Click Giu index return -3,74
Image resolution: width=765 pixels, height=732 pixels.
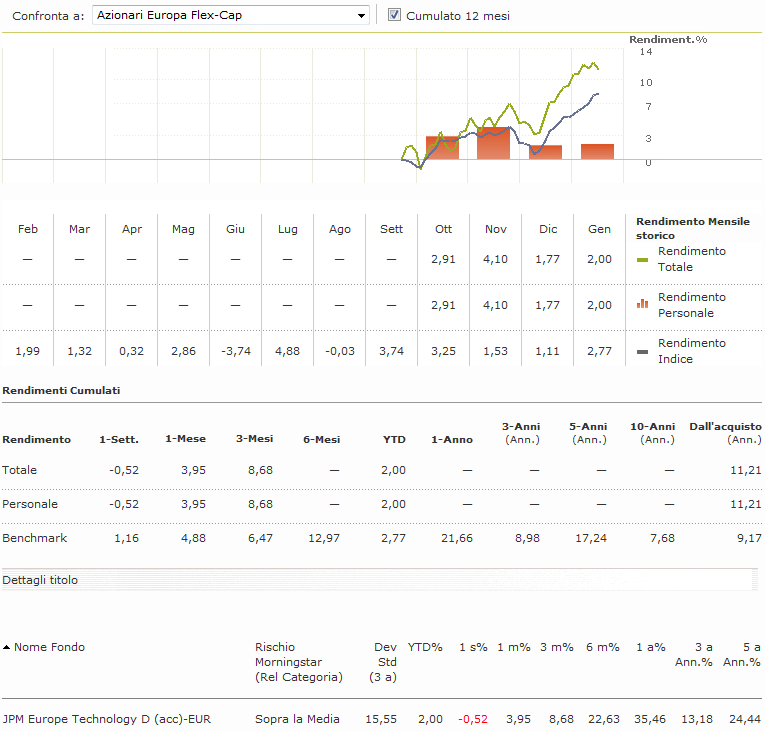(236, 351)
